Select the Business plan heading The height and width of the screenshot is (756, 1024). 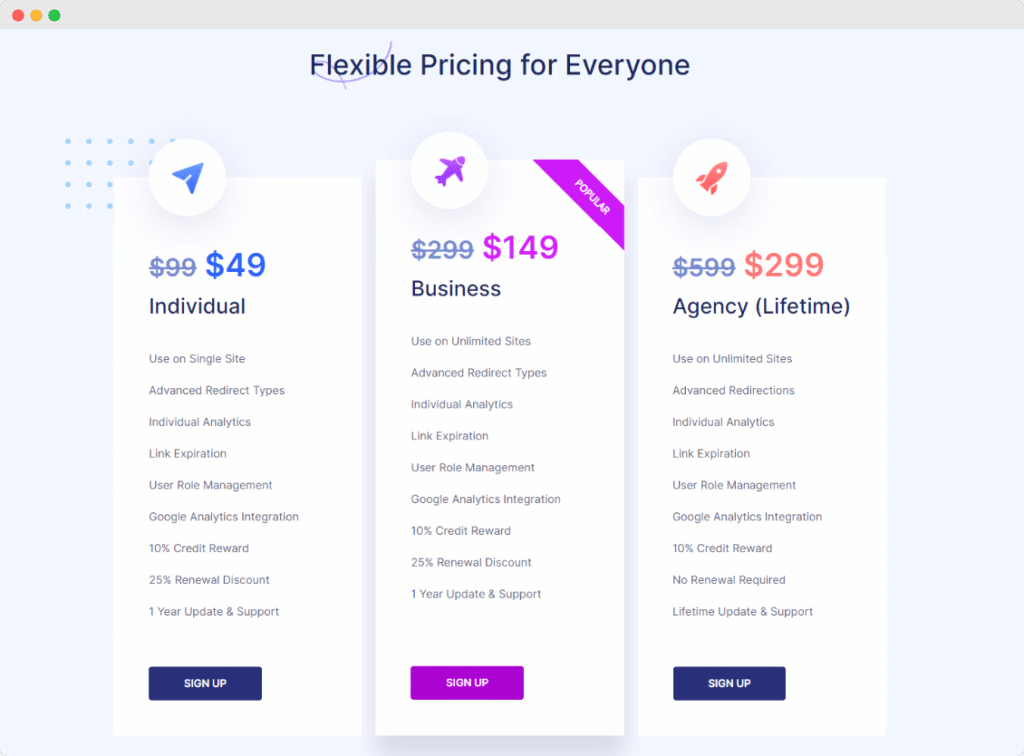[x=456, y=289]
